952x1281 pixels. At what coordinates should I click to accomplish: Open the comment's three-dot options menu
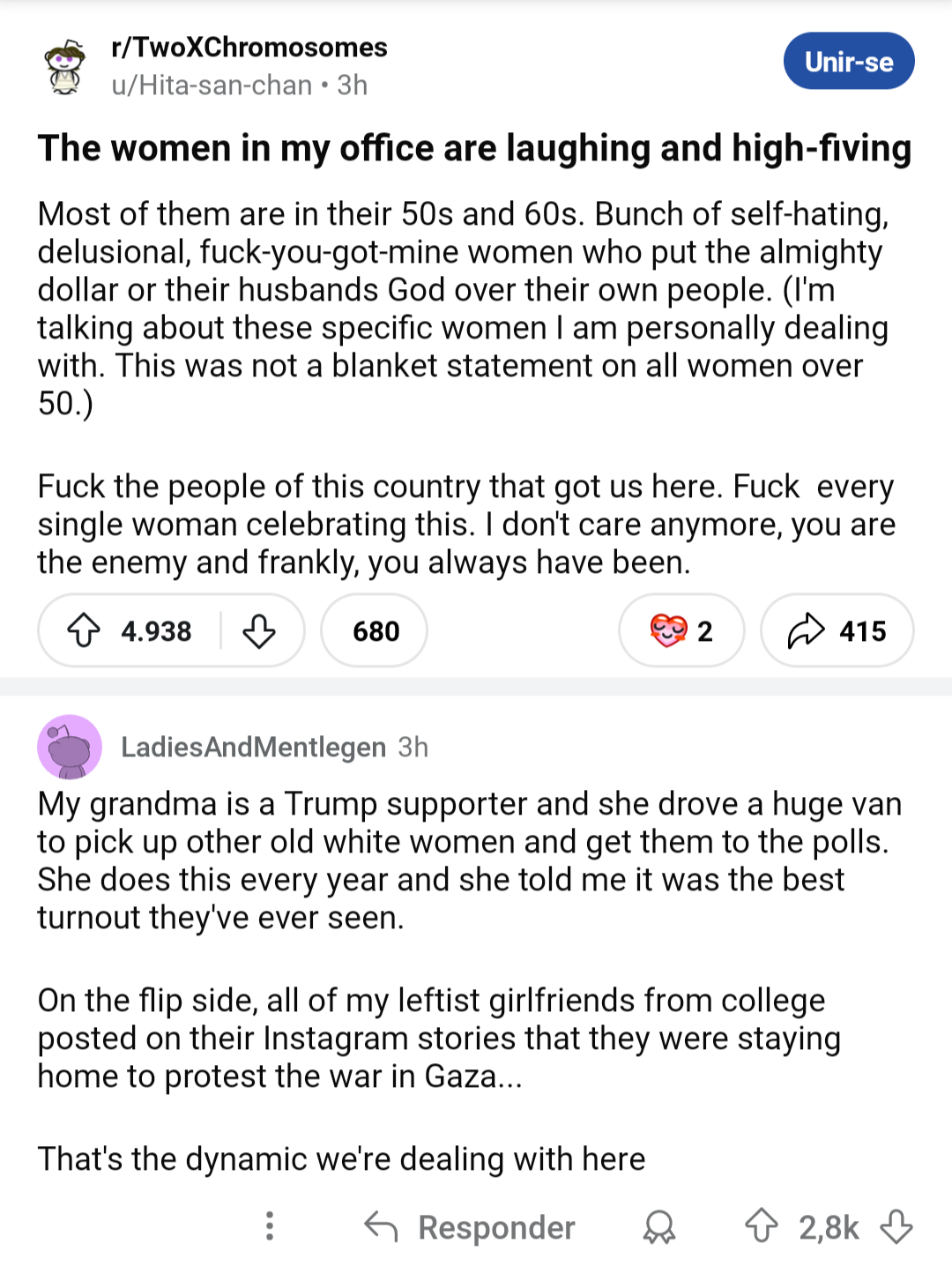point(270,1226)
